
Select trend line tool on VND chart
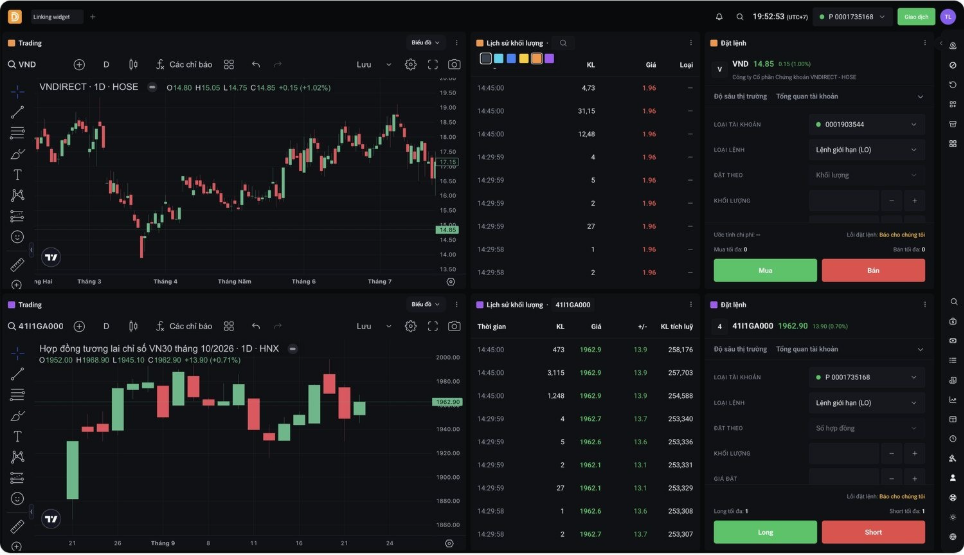click(x=17, y=112)
